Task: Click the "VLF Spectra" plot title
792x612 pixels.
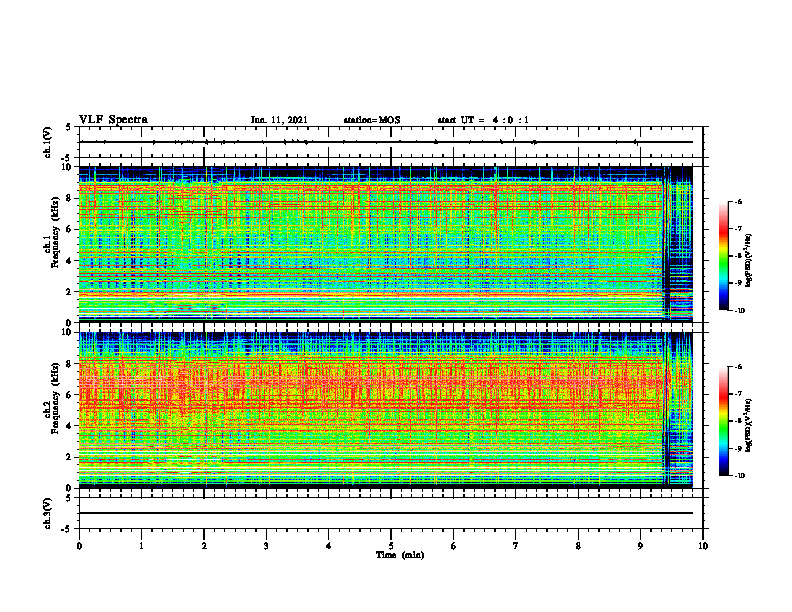Action: coord(113,120)
